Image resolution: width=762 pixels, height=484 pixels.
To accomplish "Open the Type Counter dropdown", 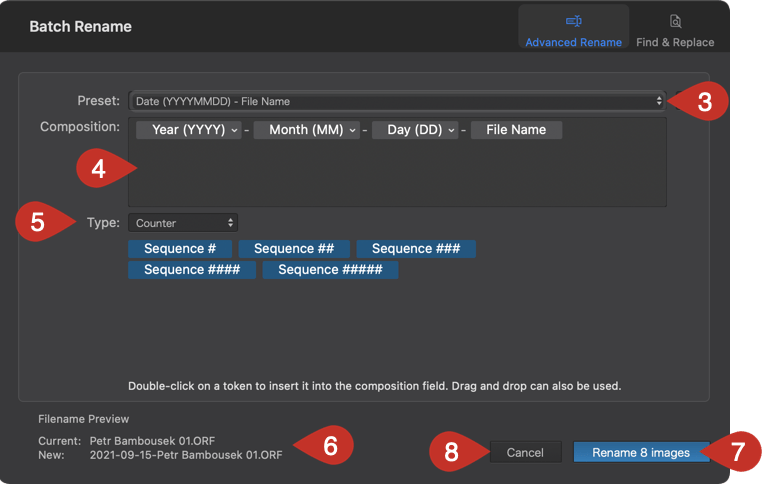I will click(x=183, y=223).
